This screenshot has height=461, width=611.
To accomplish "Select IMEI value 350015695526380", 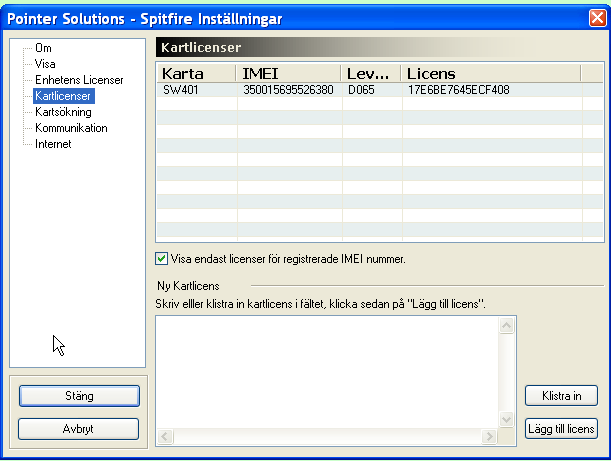I will coord(288,90).
